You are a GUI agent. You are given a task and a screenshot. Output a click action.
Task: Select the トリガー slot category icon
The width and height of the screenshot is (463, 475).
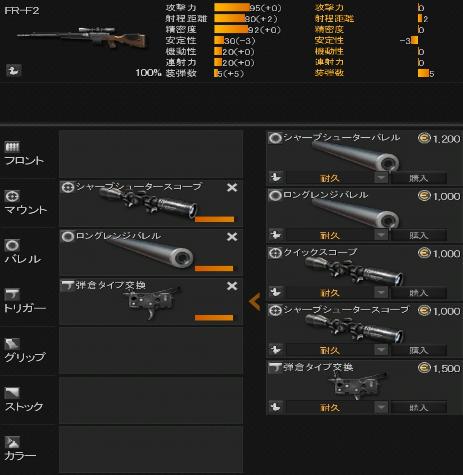12,295
